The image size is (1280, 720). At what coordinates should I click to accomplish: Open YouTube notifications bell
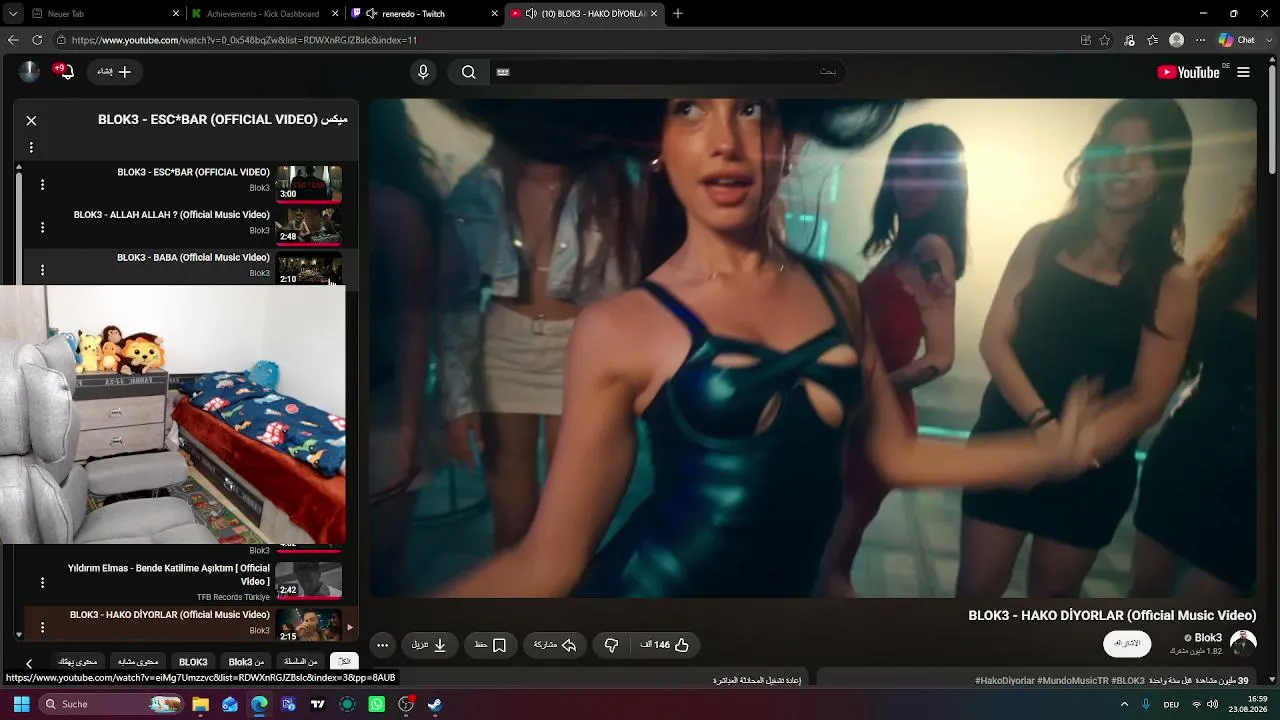[66, 72]
